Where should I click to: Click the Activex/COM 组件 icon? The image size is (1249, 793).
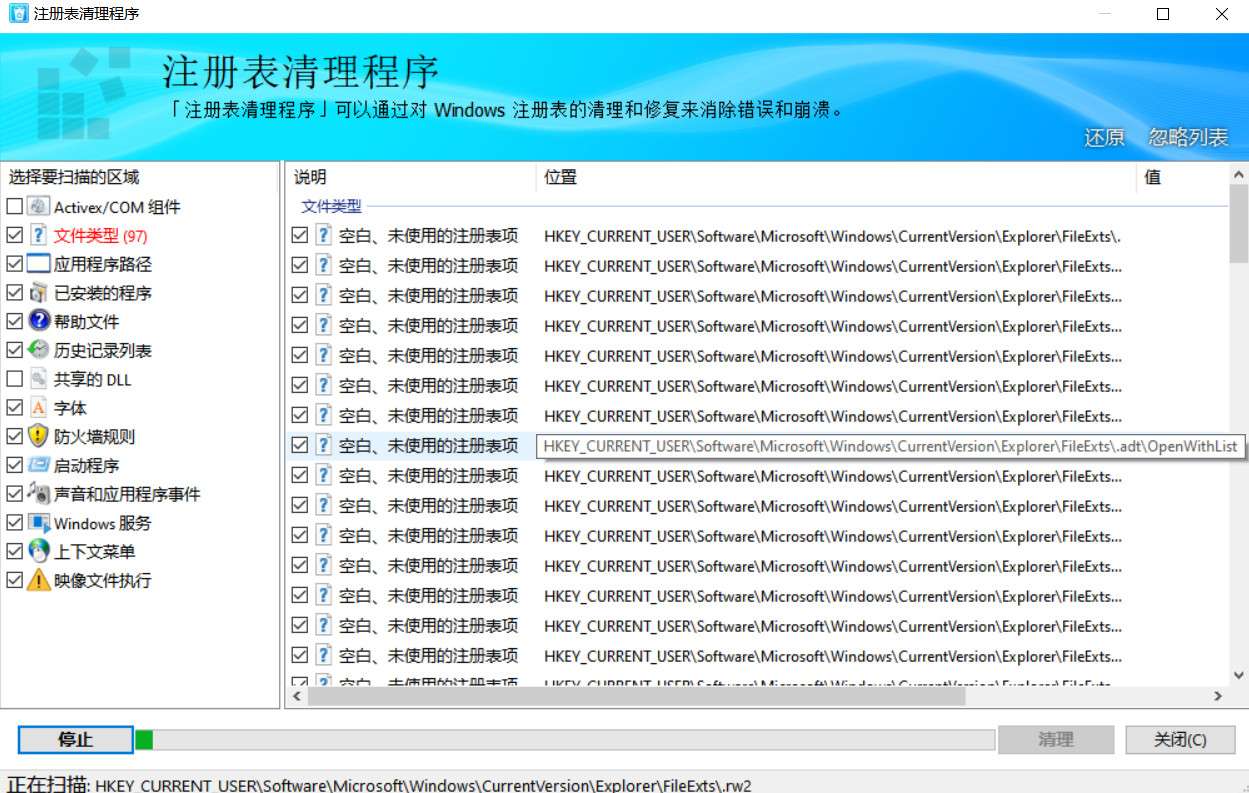pyautogui.click(x=38, y=207)
